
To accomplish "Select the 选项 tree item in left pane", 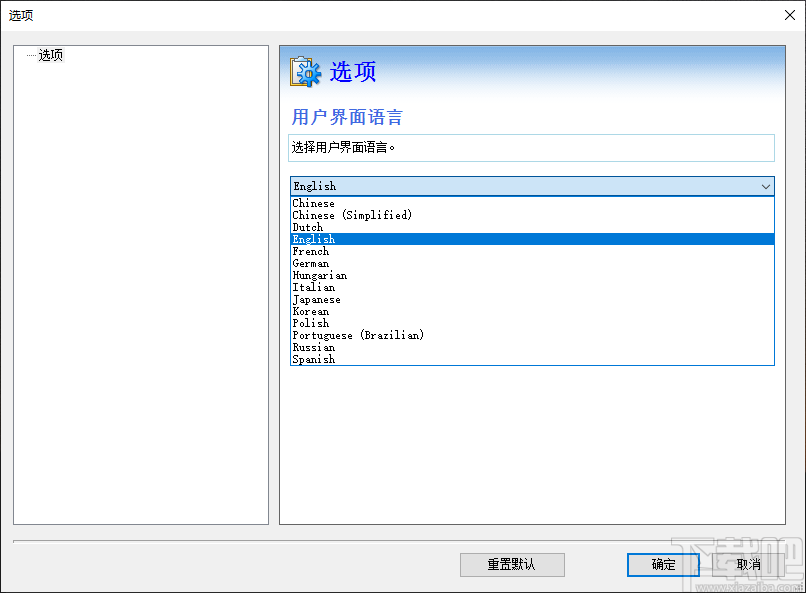I will tap(50, 55).
